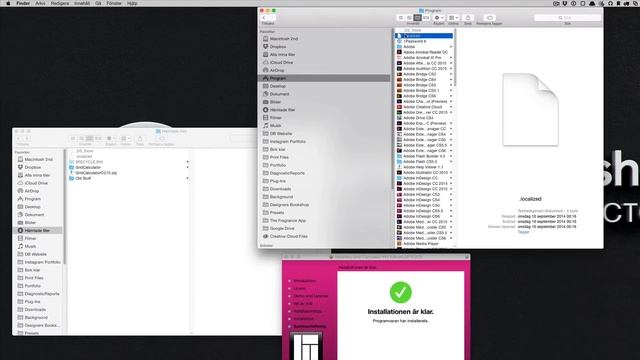
Task: Switch Program window to icon view
Action: [x=401, y=18]
